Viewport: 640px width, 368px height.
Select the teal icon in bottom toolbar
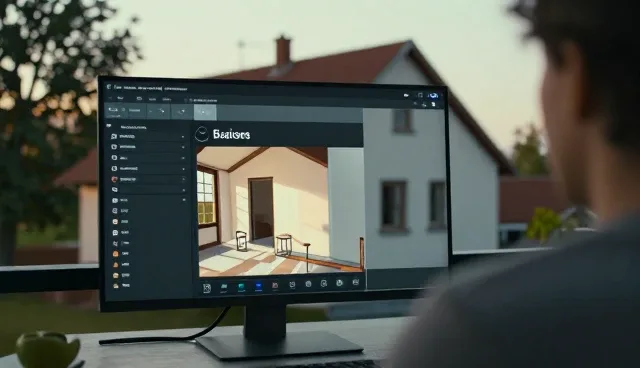(241, 287)
